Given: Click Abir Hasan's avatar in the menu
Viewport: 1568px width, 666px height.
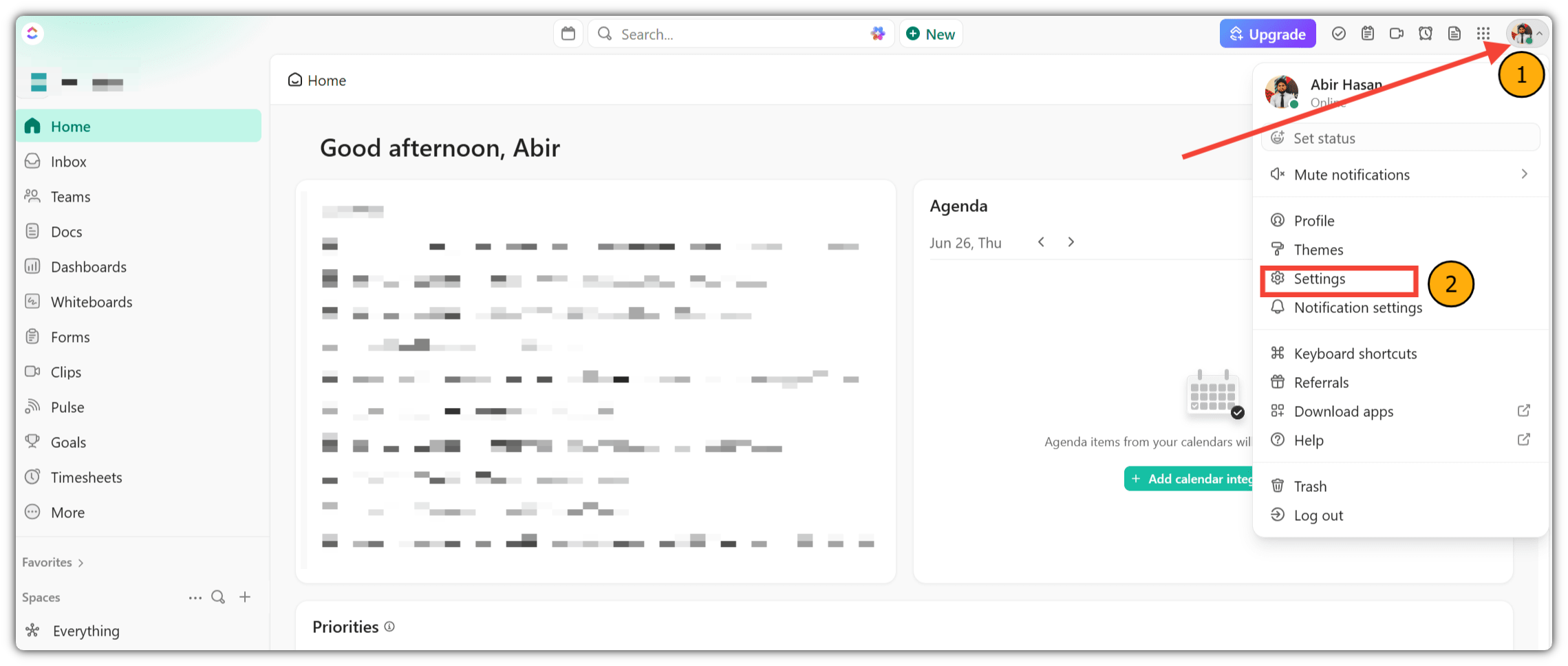Looking at the screenshot, I should click(x=1282, y=92).
